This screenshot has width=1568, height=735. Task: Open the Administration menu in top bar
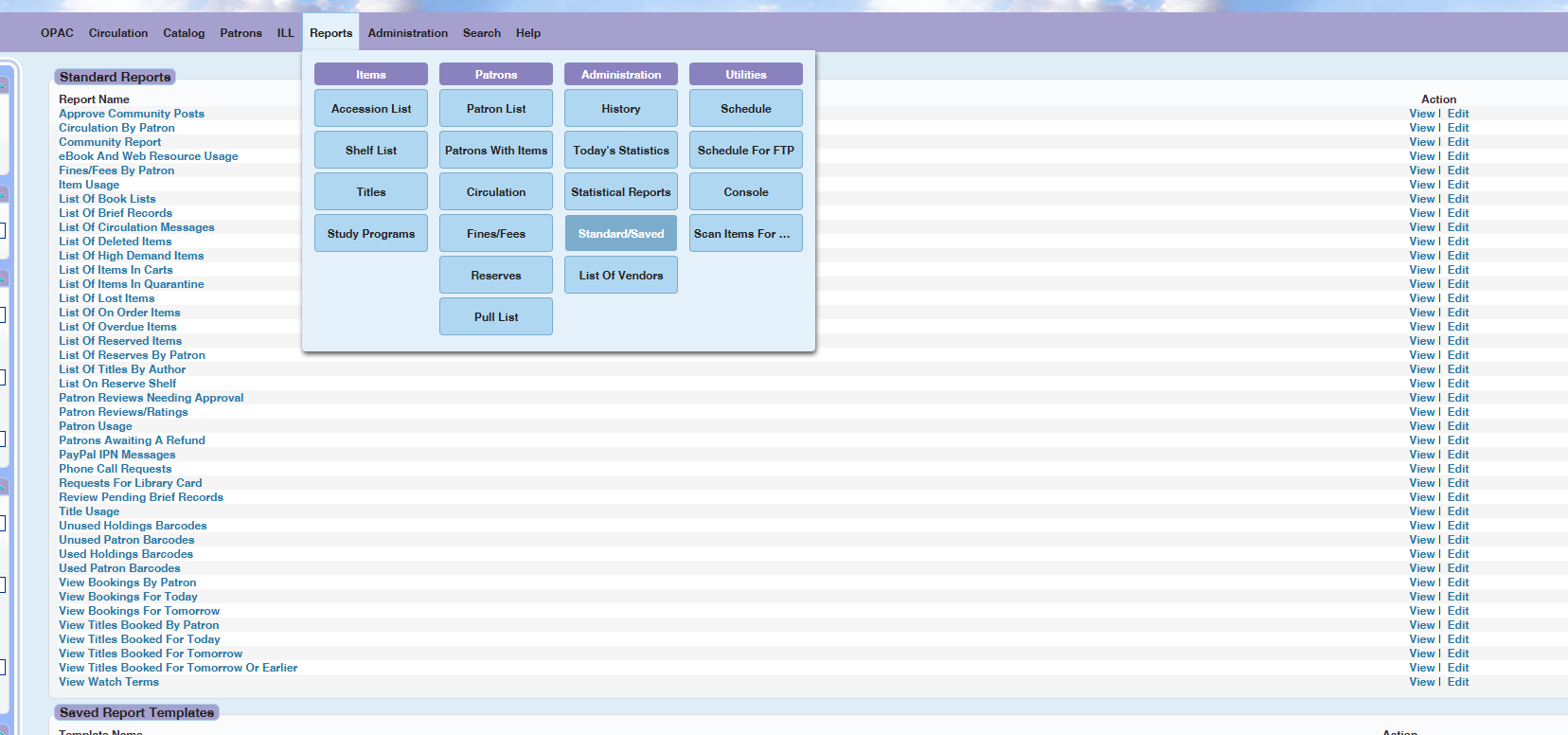point(408,33)
